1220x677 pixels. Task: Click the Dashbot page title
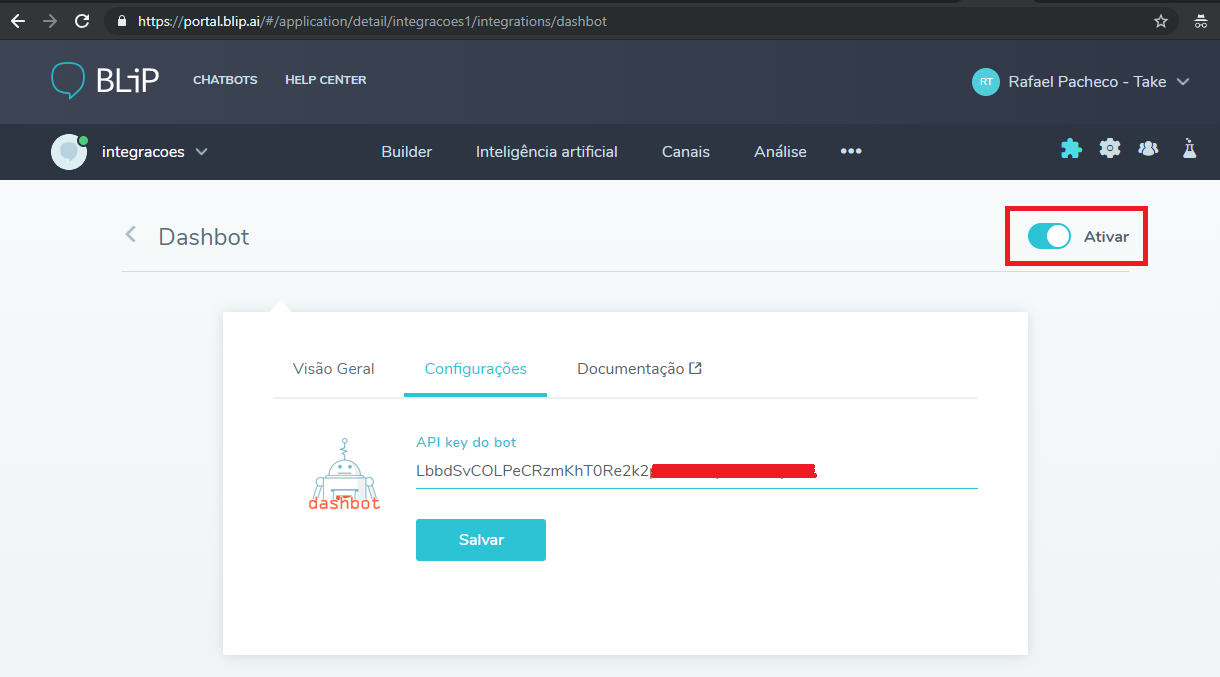[204, 237]
